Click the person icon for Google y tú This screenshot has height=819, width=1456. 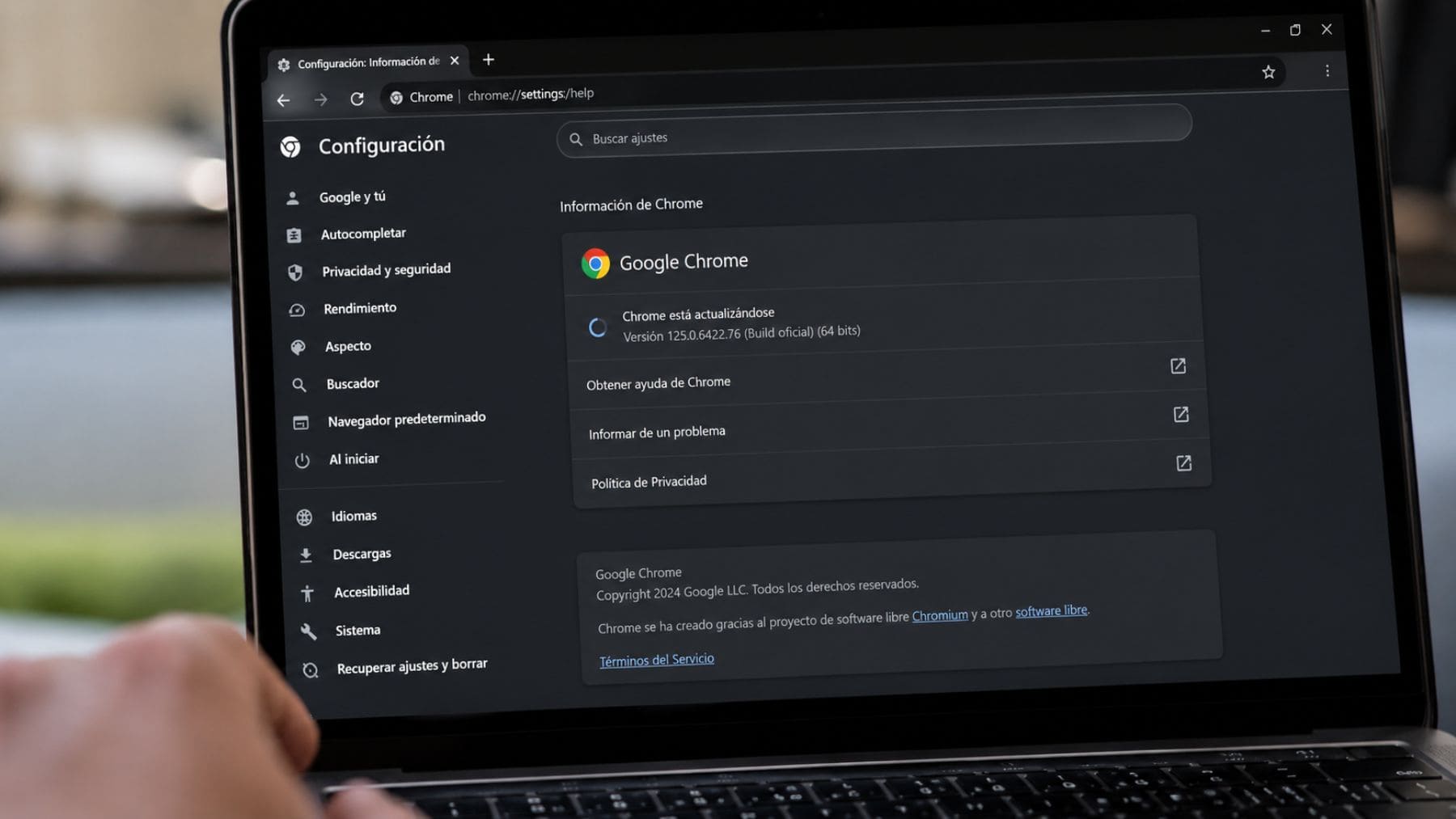coord(293,198)
